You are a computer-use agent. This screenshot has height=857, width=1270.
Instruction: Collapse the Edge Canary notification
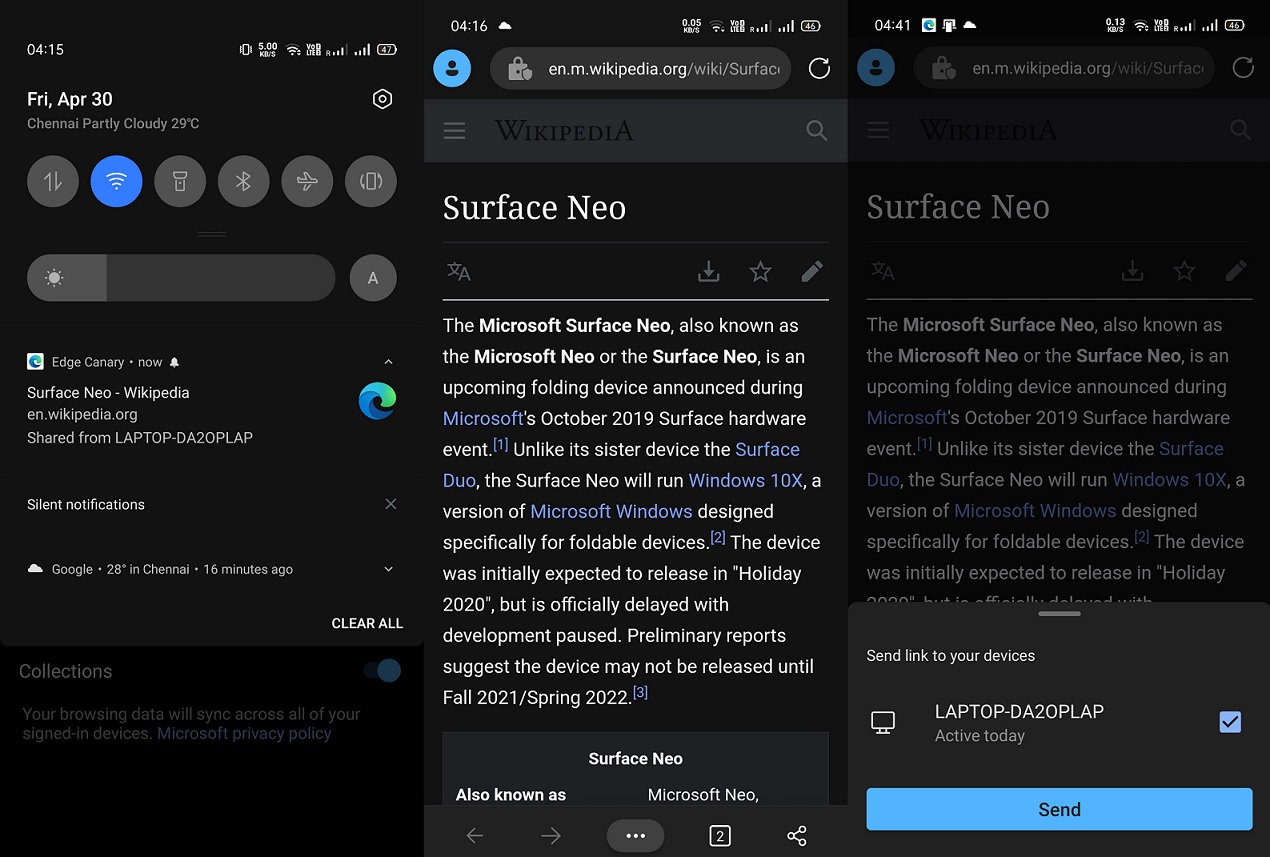click(389, 361)
